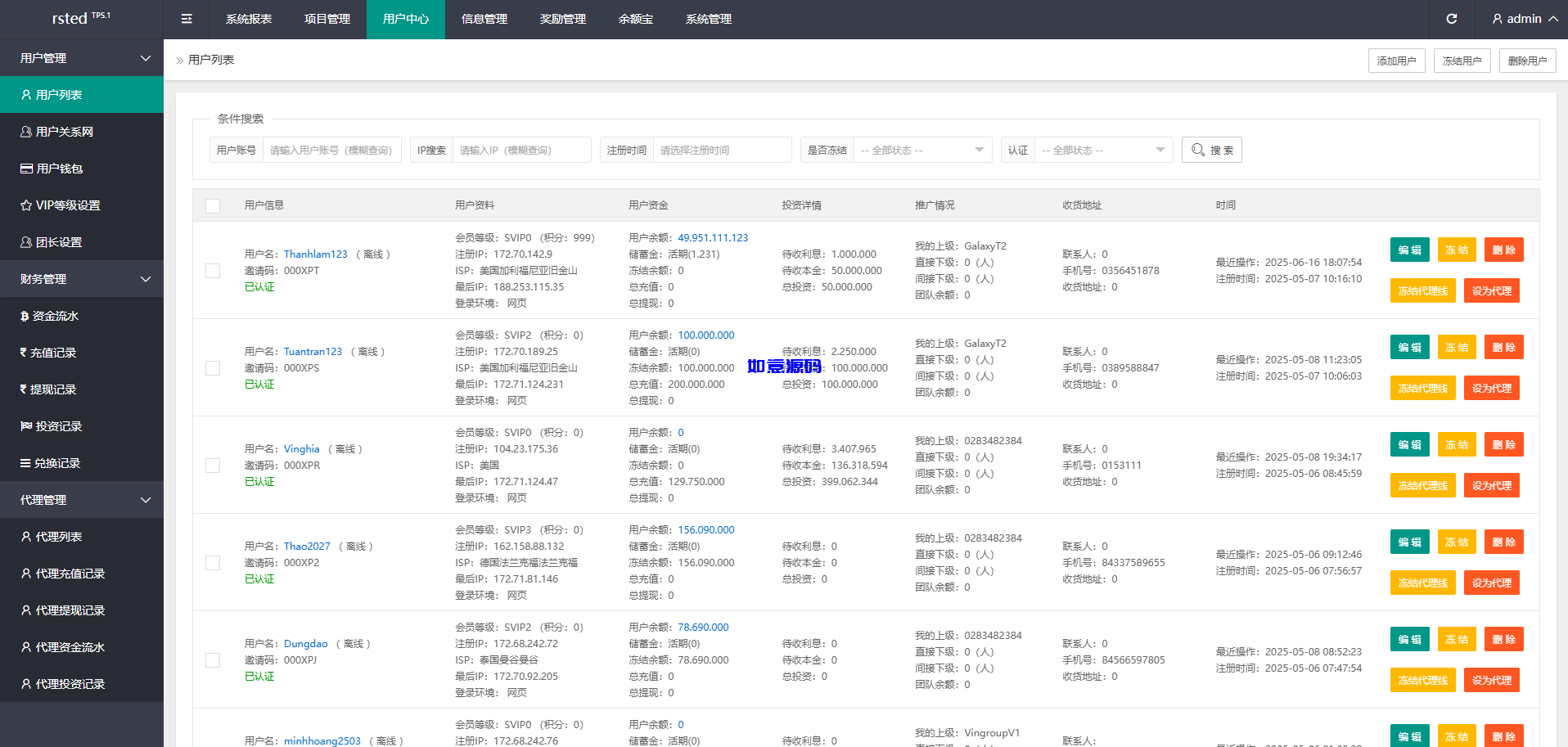Open the 注册时间 date picker field
The image size is (1568, 747).
point(723,150)
